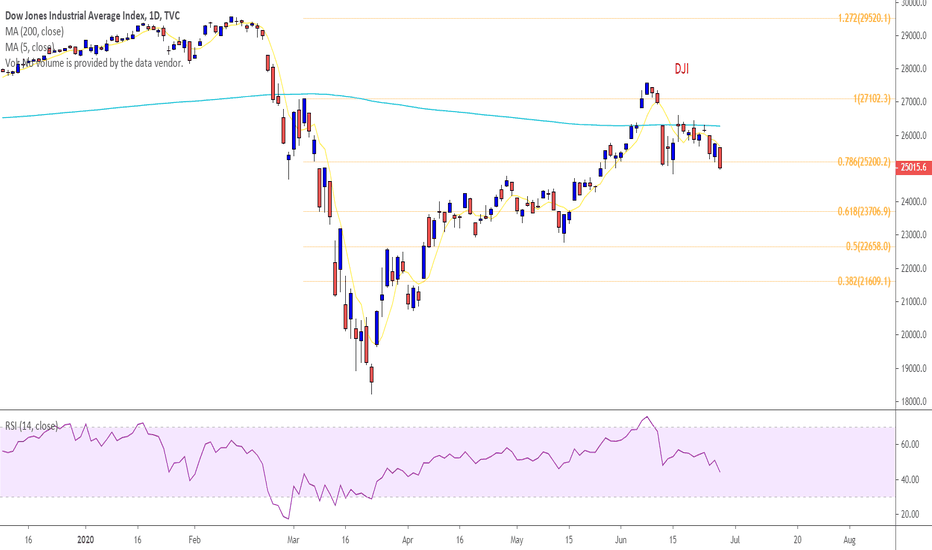Click the May label on time axis
The height and width of the screenshot is (550, 932).
(x=517, y=540)
